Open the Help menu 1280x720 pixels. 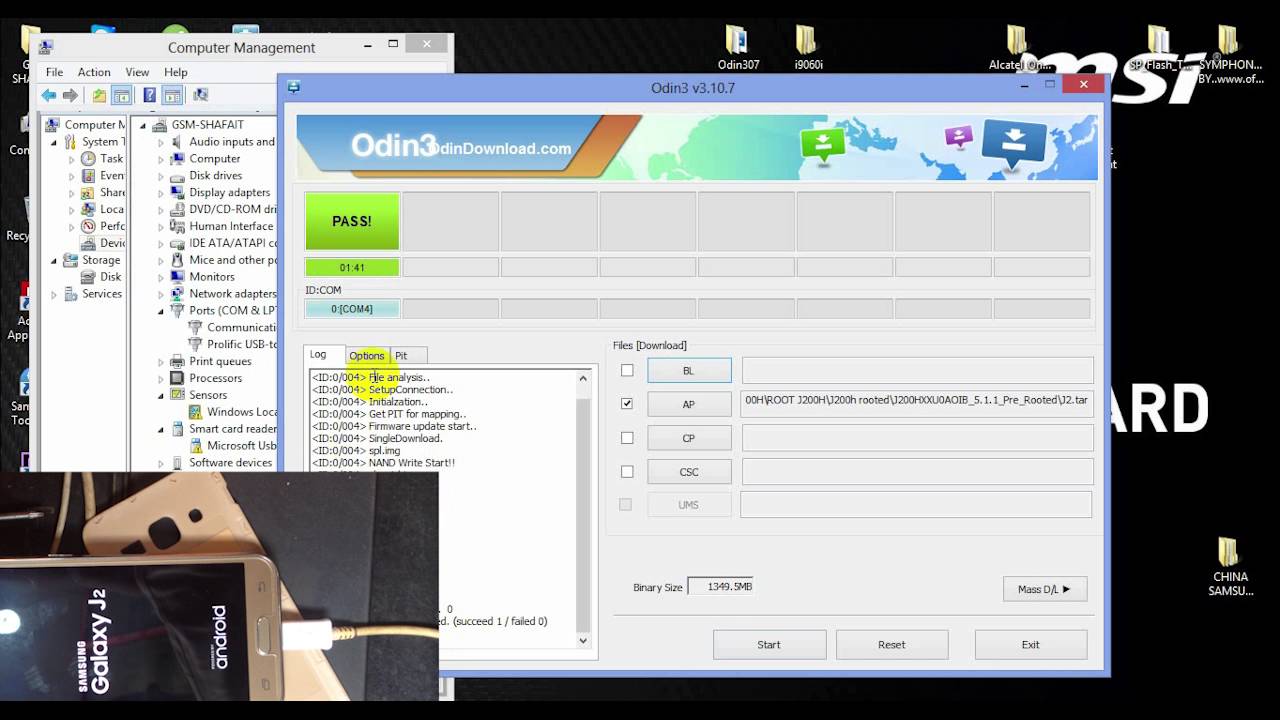point(175,72)
